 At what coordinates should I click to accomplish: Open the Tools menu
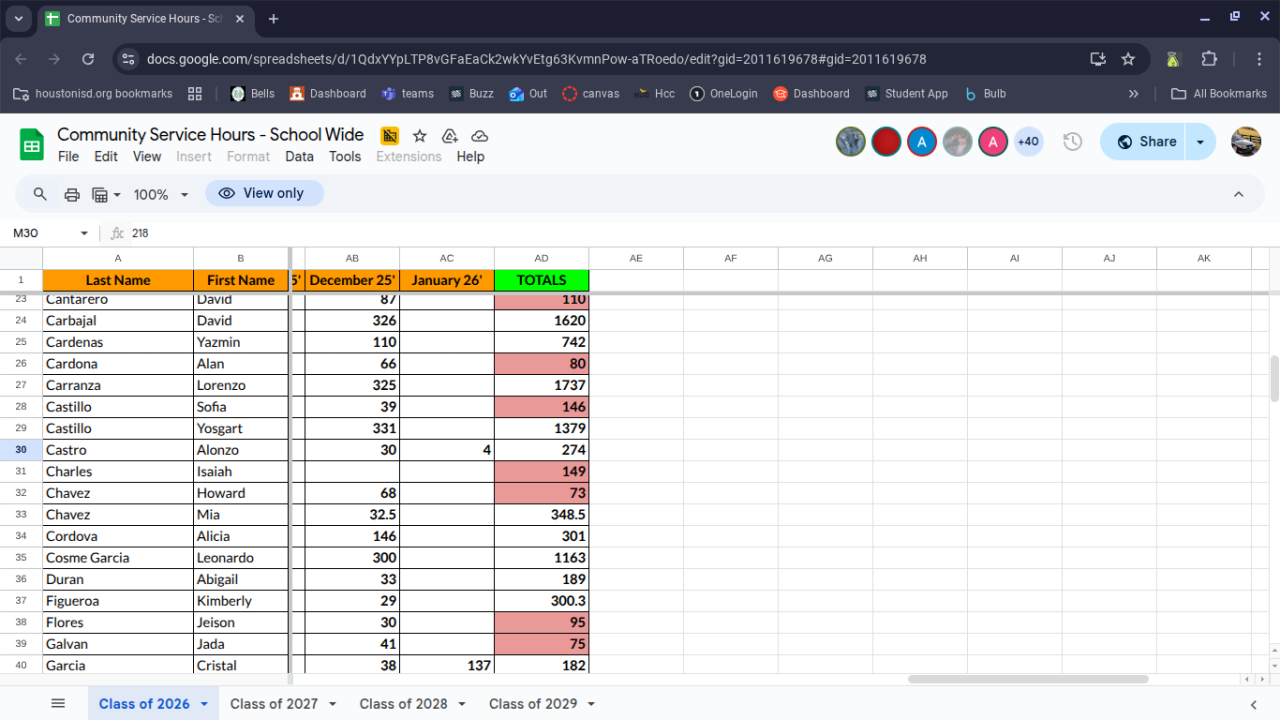point(345,156)
